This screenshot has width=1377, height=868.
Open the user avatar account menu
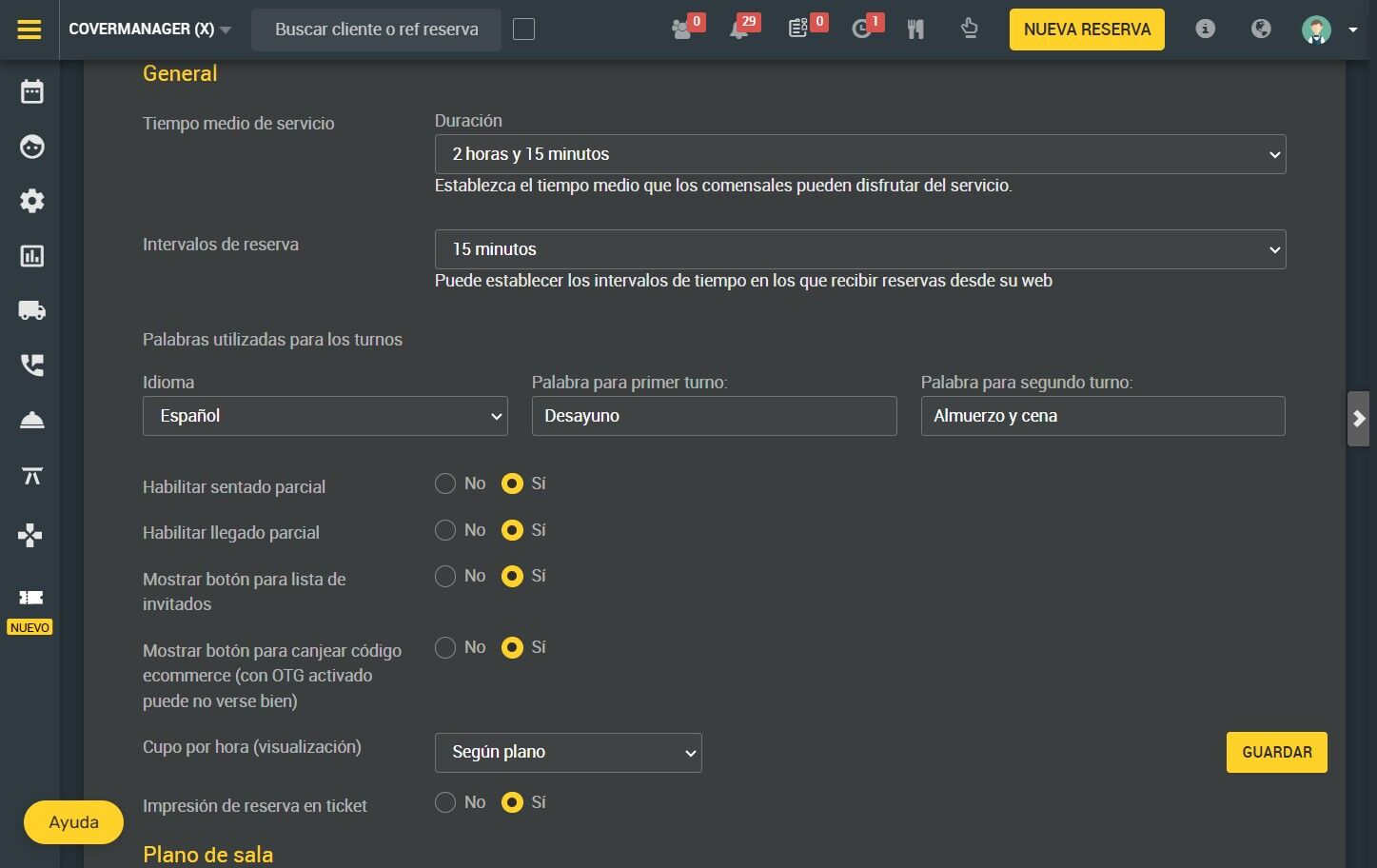[1328, 30]
